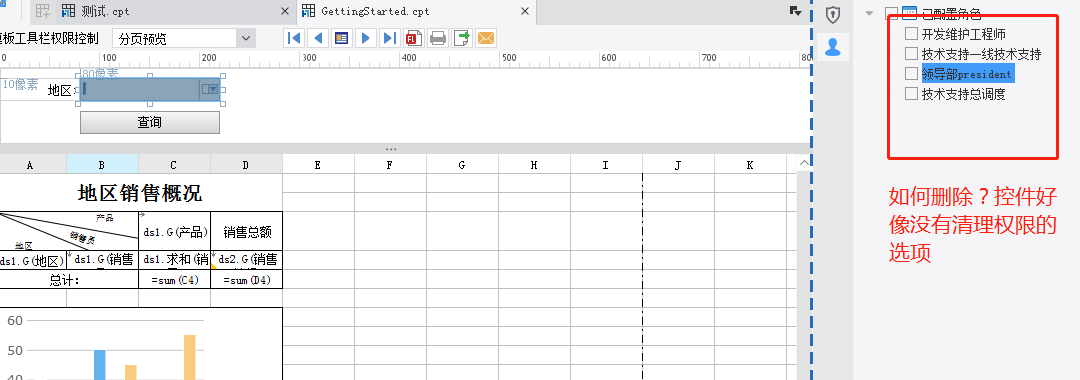The width and height of the screenshot is (1080, 380).
Task: Open page setup icon in toolbar
Action: point(341,38)
